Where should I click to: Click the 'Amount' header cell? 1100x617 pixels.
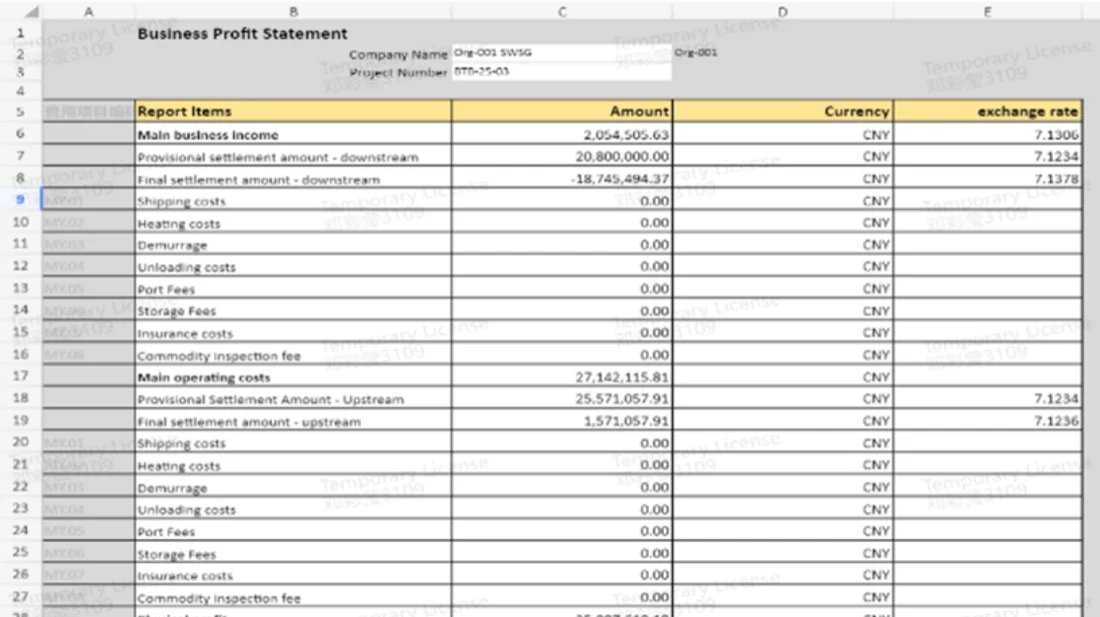tap(562, 111)
